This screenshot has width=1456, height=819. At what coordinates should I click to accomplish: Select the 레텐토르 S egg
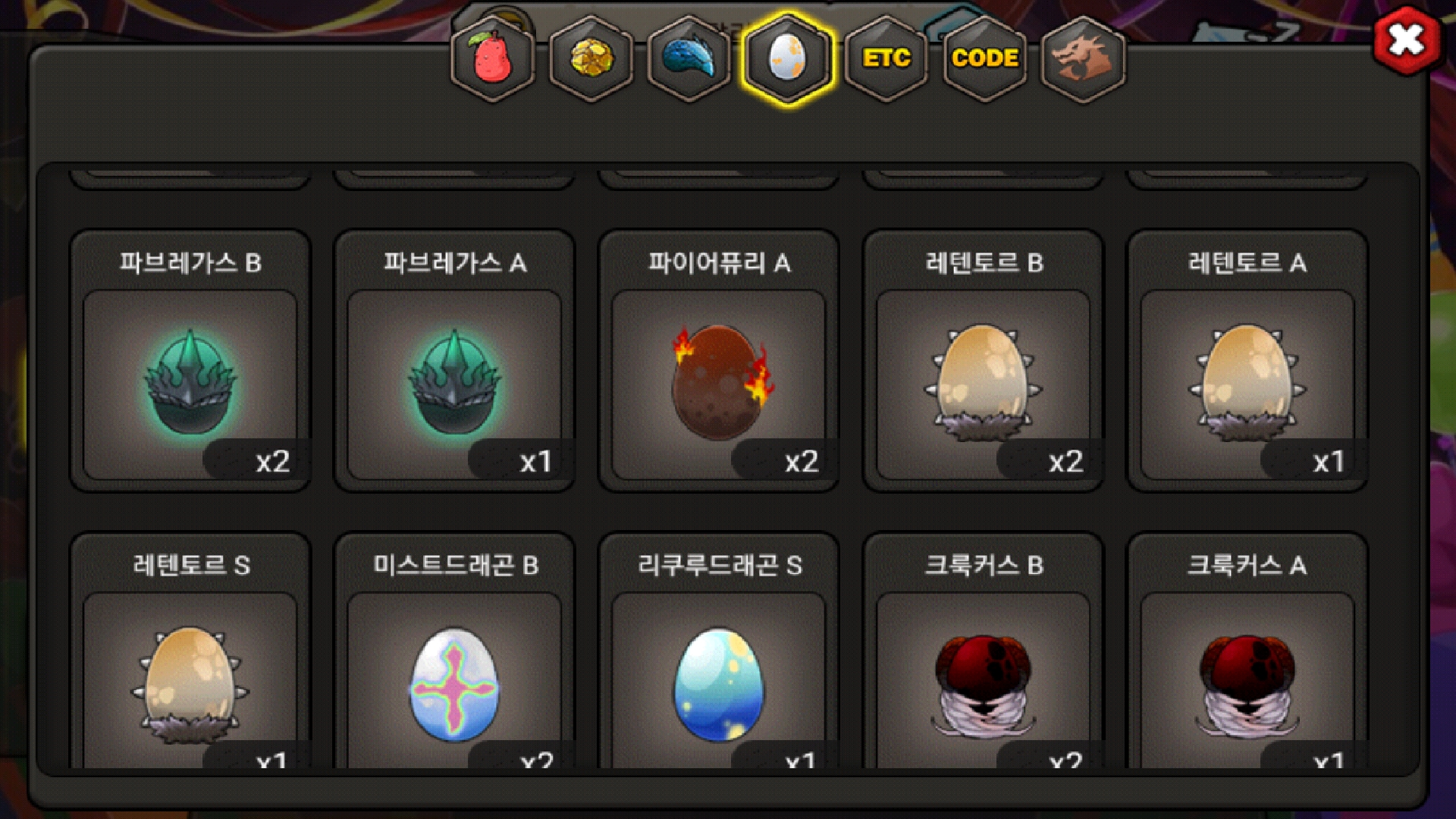pyautogui.click(x=190, y=651)
